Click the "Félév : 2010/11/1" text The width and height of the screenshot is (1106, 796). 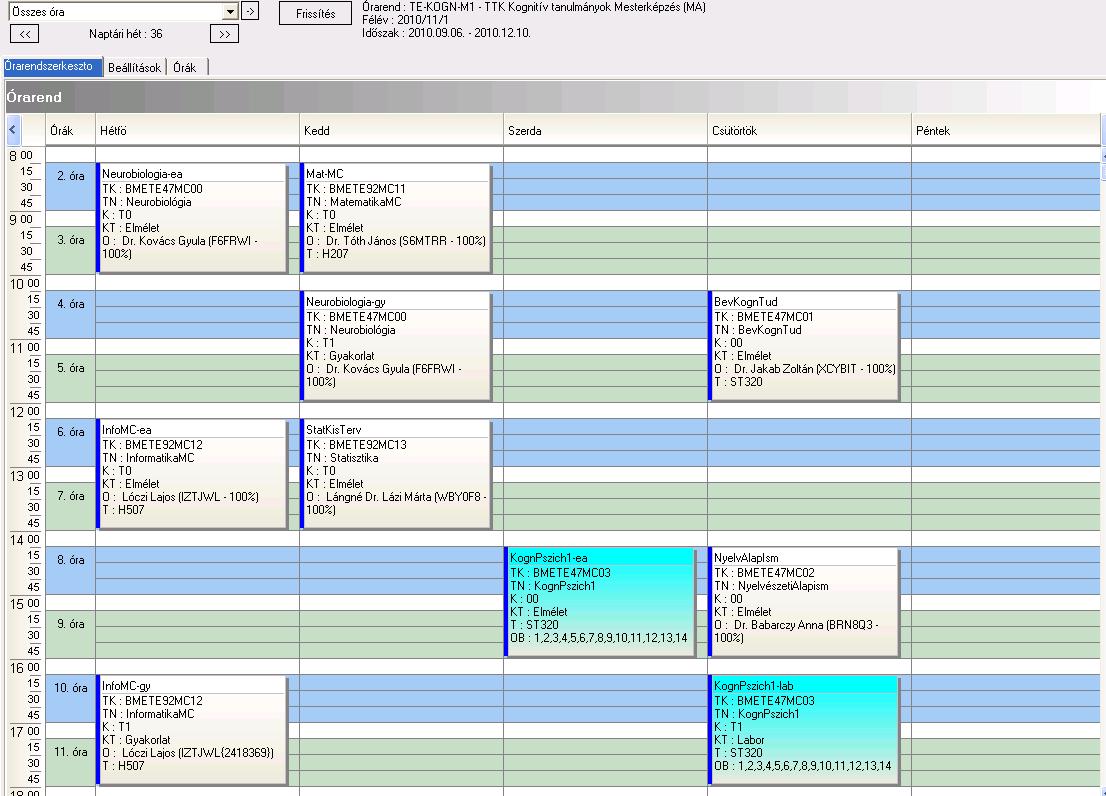click(x=405, y=20)
